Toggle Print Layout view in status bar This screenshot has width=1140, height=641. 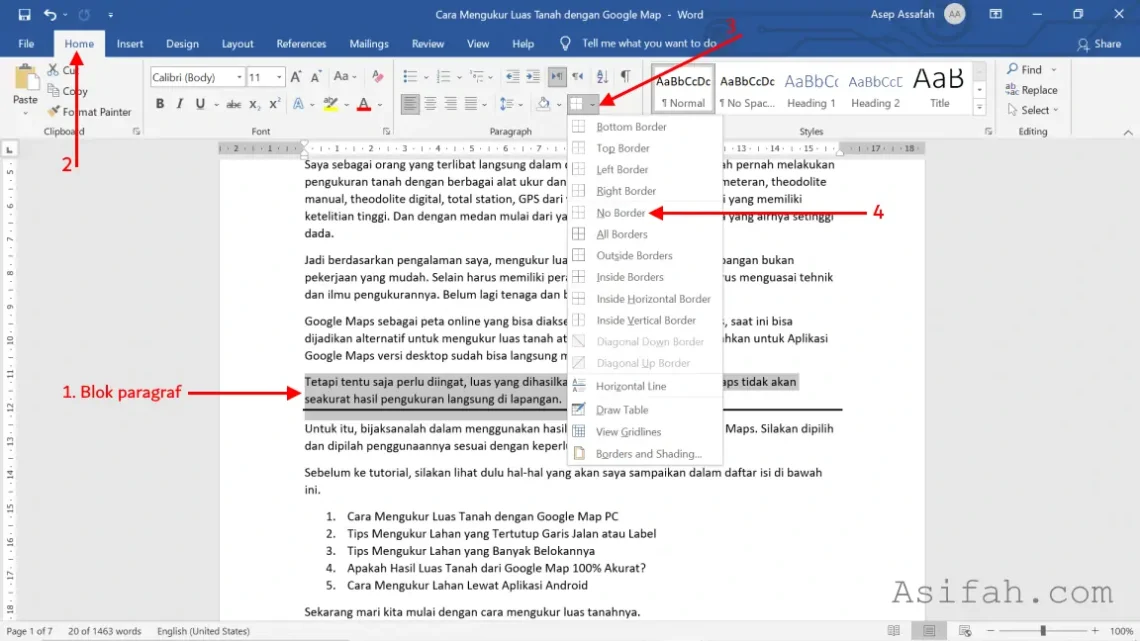coord(929,631)
